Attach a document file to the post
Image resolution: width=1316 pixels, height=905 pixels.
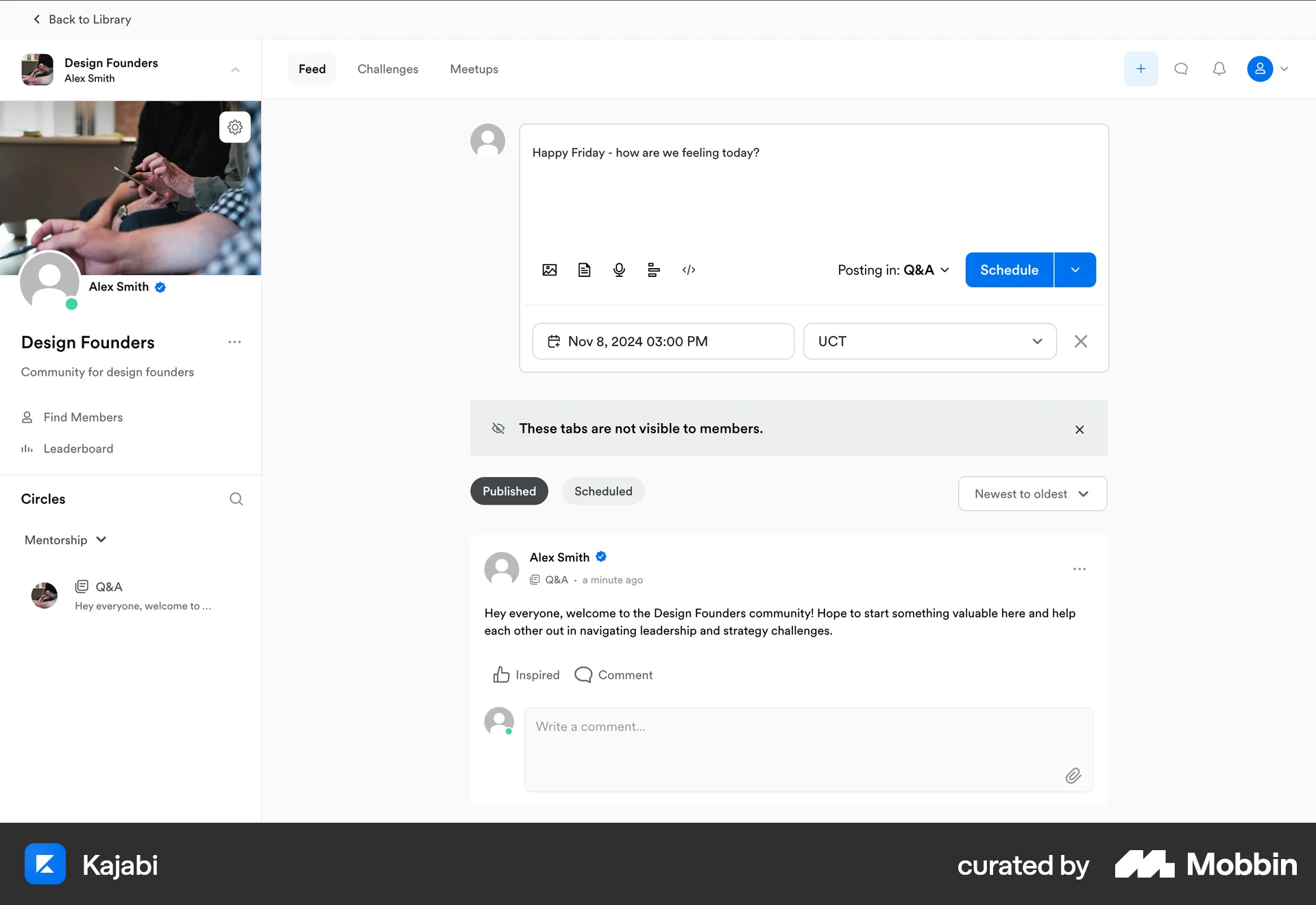(x=584, y=269)
